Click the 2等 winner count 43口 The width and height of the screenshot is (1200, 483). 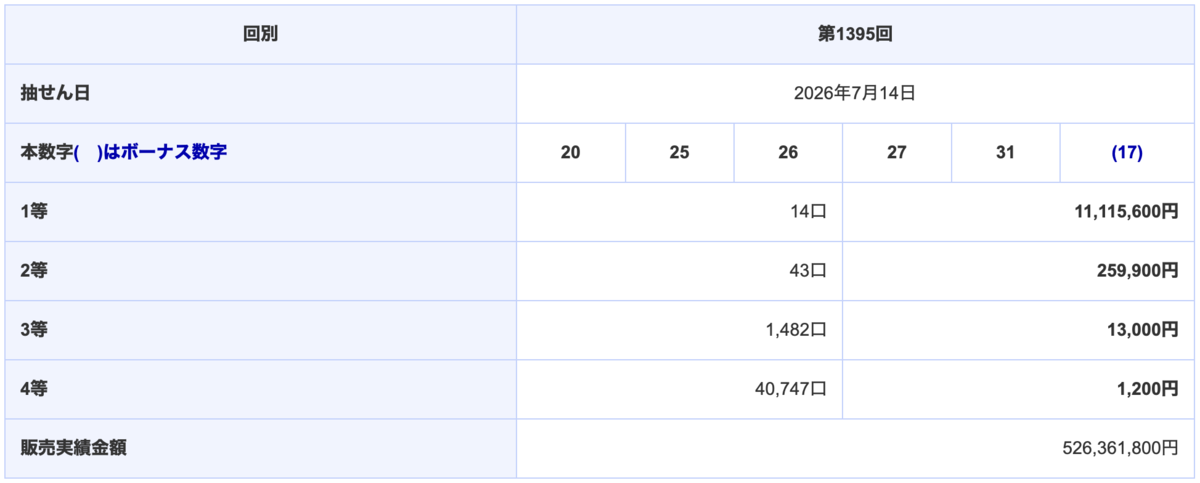(x=807, y=271)
